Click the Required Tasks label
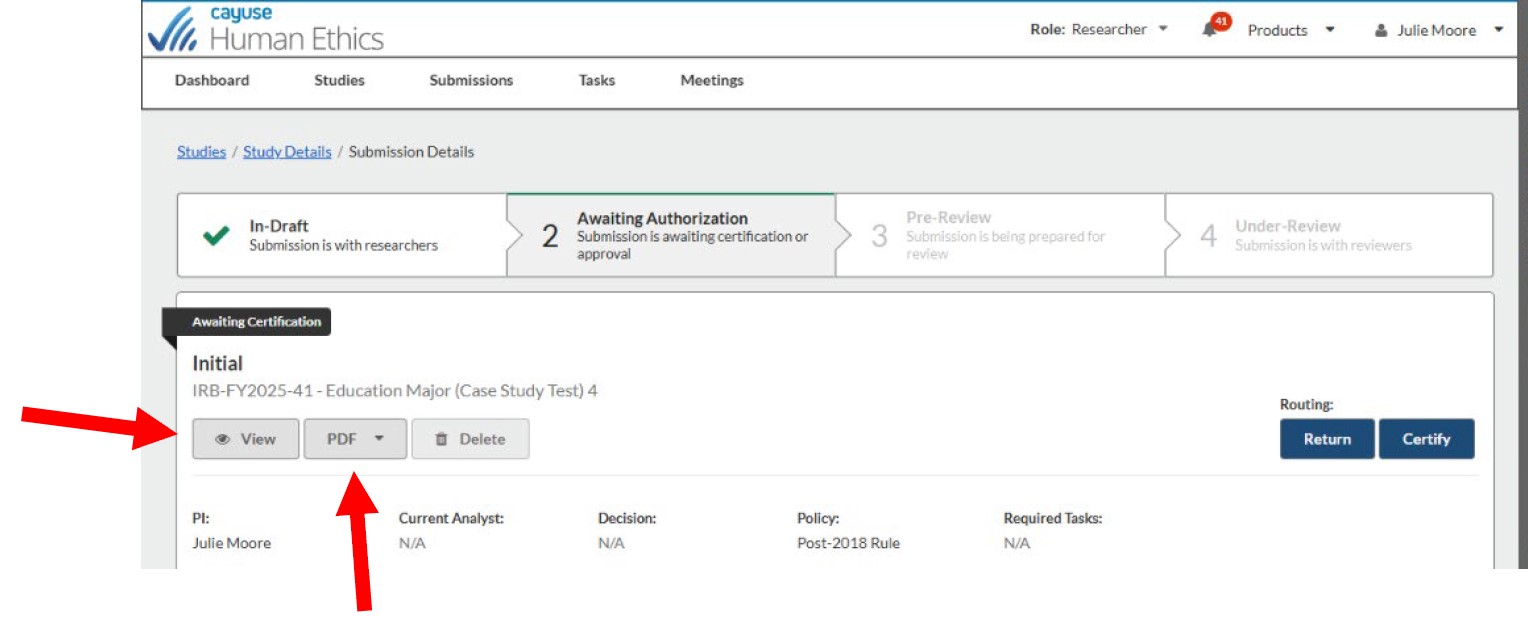1528x617 pixels. pyautogui.click(x=1053, y=518)
